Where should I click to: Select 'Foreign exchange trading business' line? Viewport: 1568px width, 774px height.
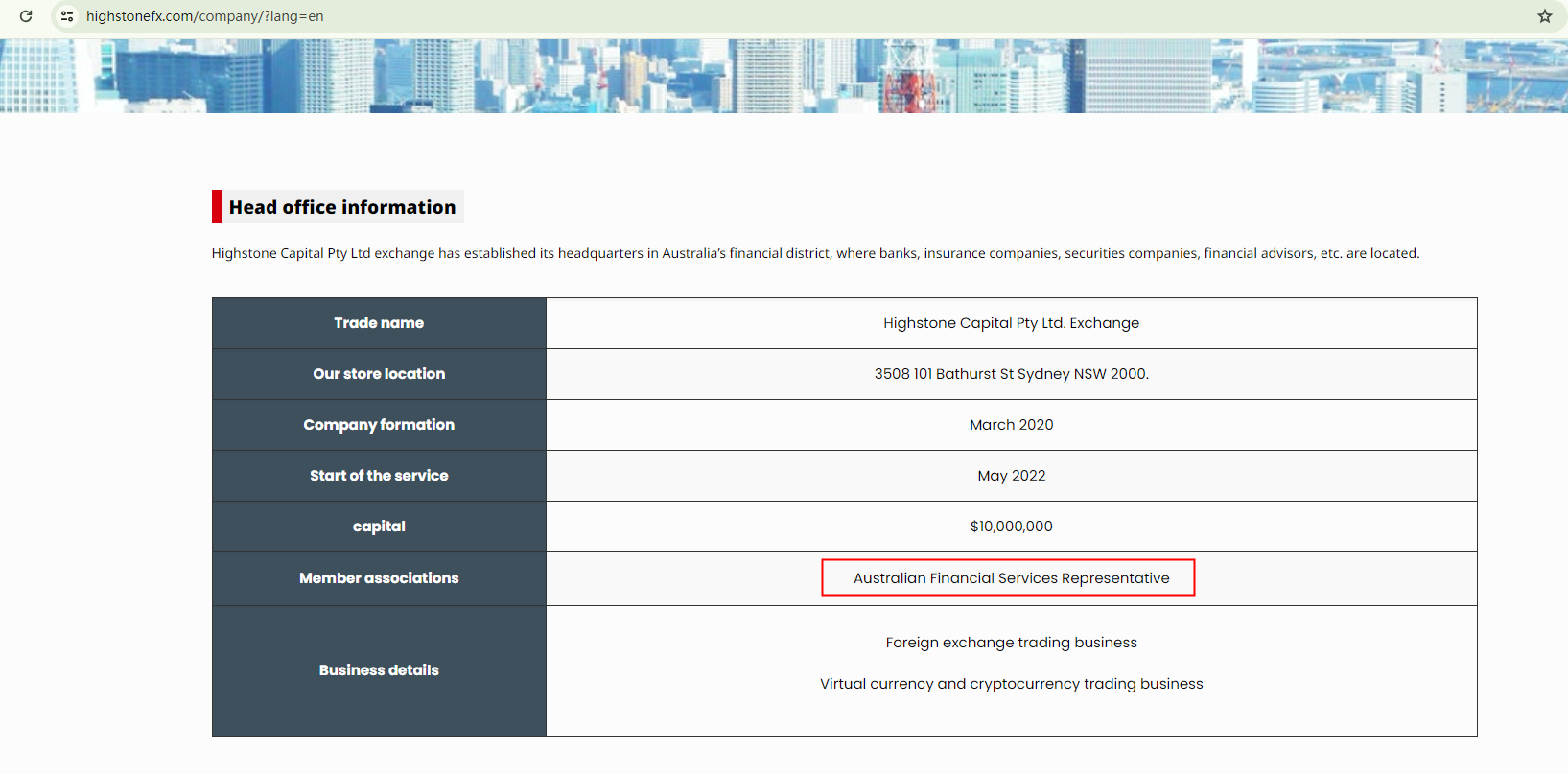(x=1011, y=643)
